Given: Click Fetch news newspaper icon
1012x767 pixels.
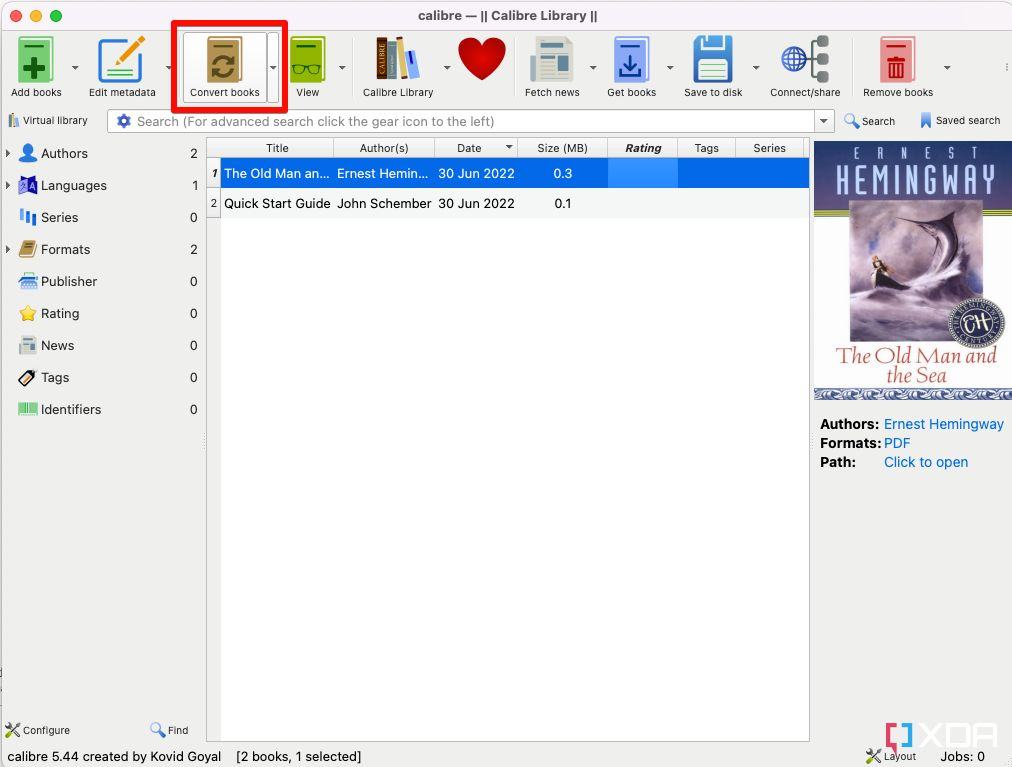Looking at the screenshot, I should pos(551,59).
